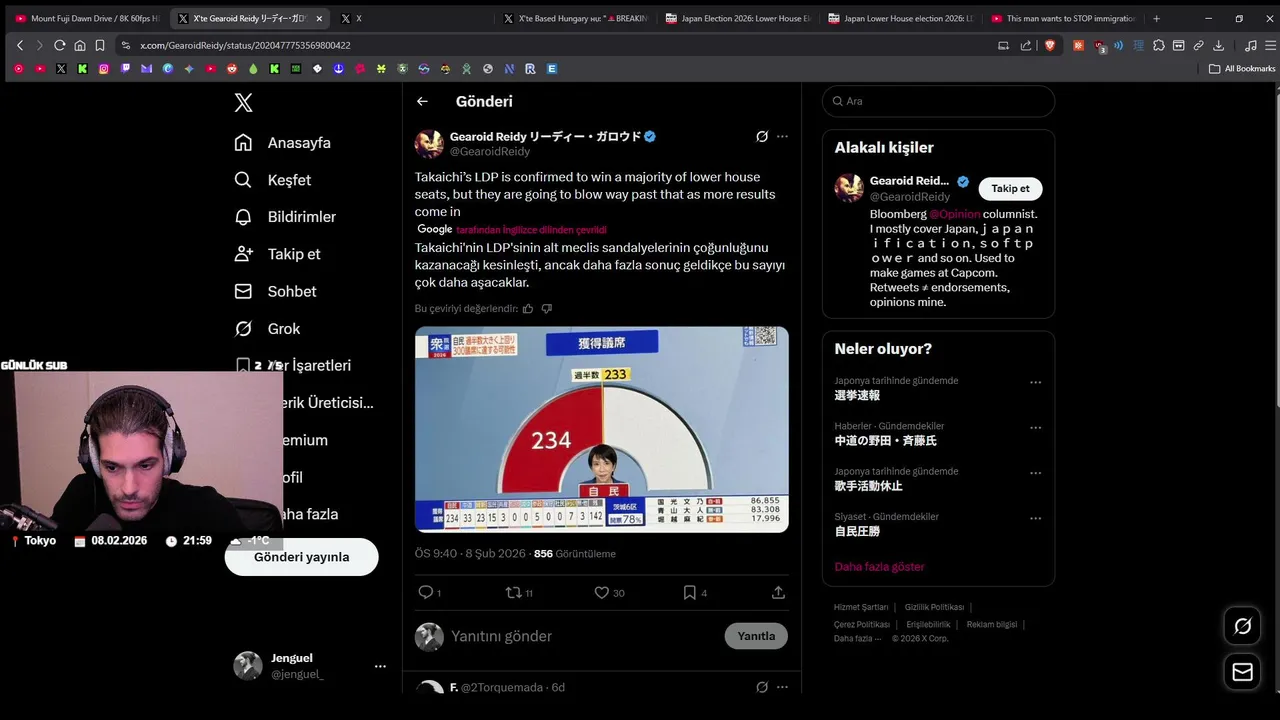Click the Grok icon on Gearoid Reidy's post
This screenshot has height=720, width=1280.
click(x=762, y=136)
